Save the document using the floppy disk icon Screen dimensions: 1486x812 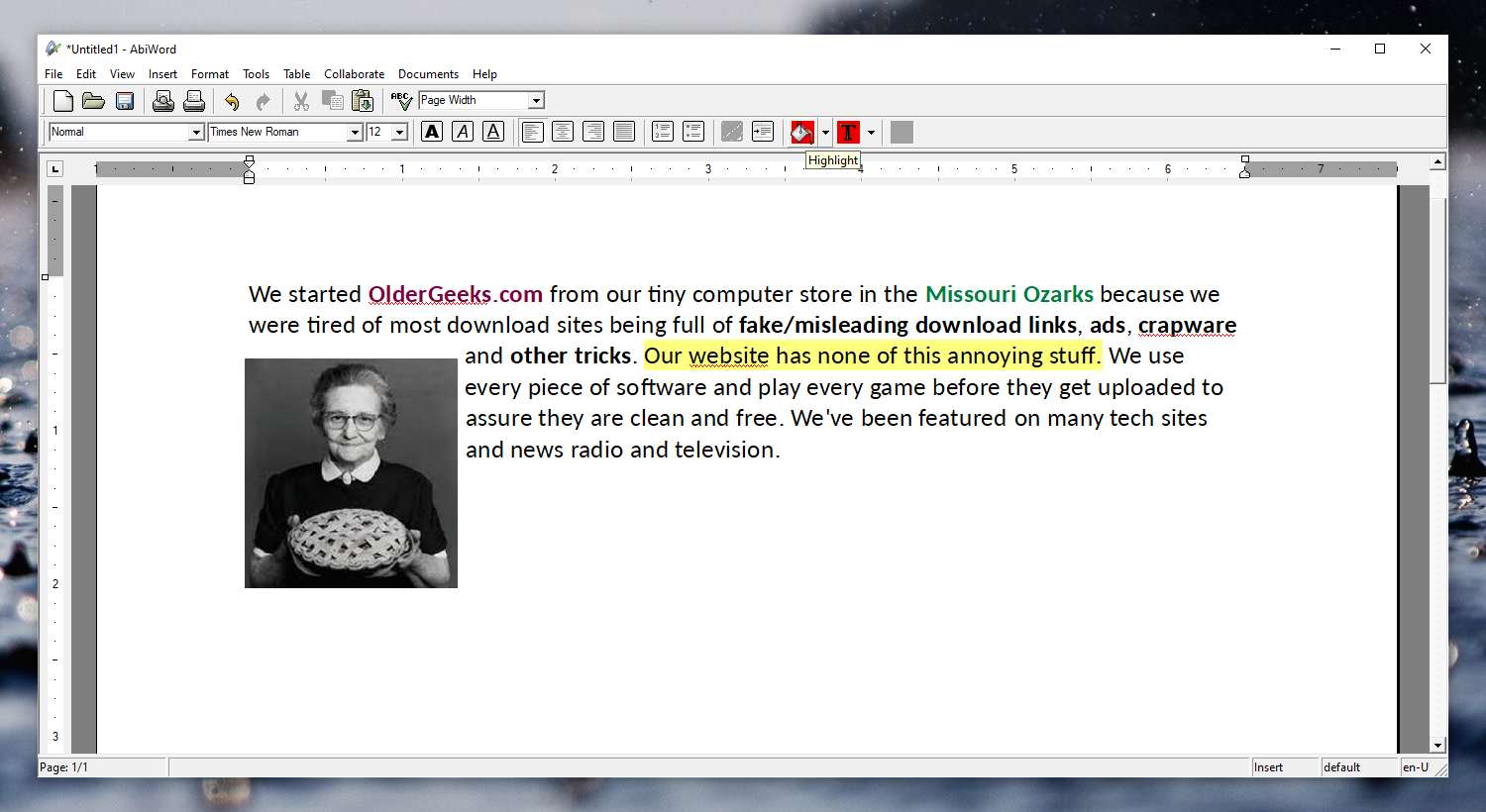(x=125, y=100)
